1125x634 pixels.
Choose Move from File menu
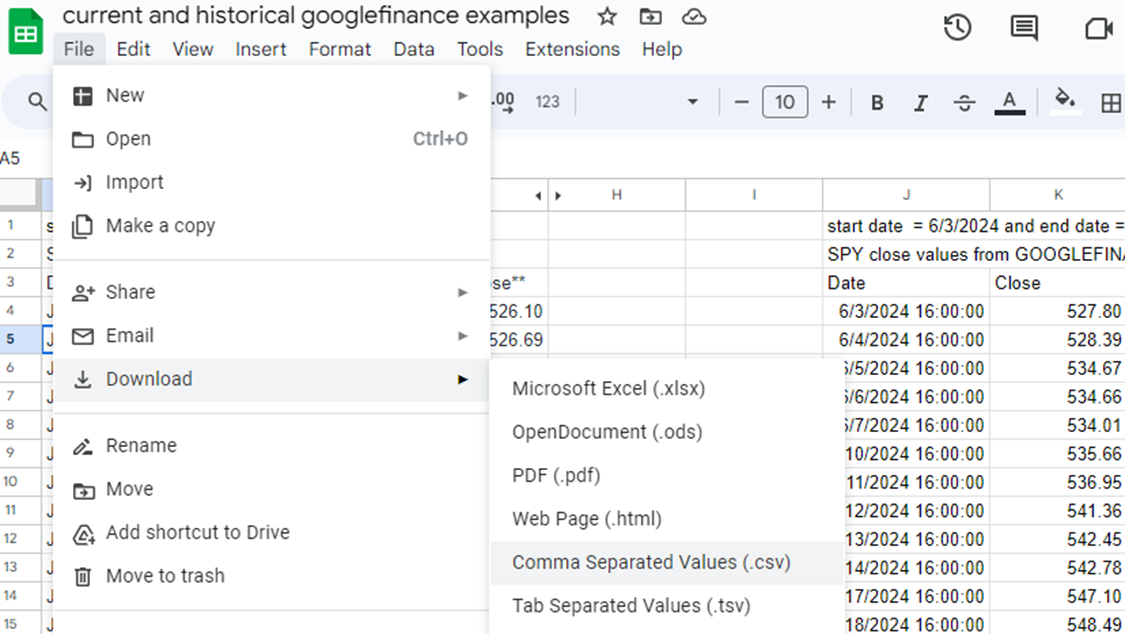tap(271, 489)
